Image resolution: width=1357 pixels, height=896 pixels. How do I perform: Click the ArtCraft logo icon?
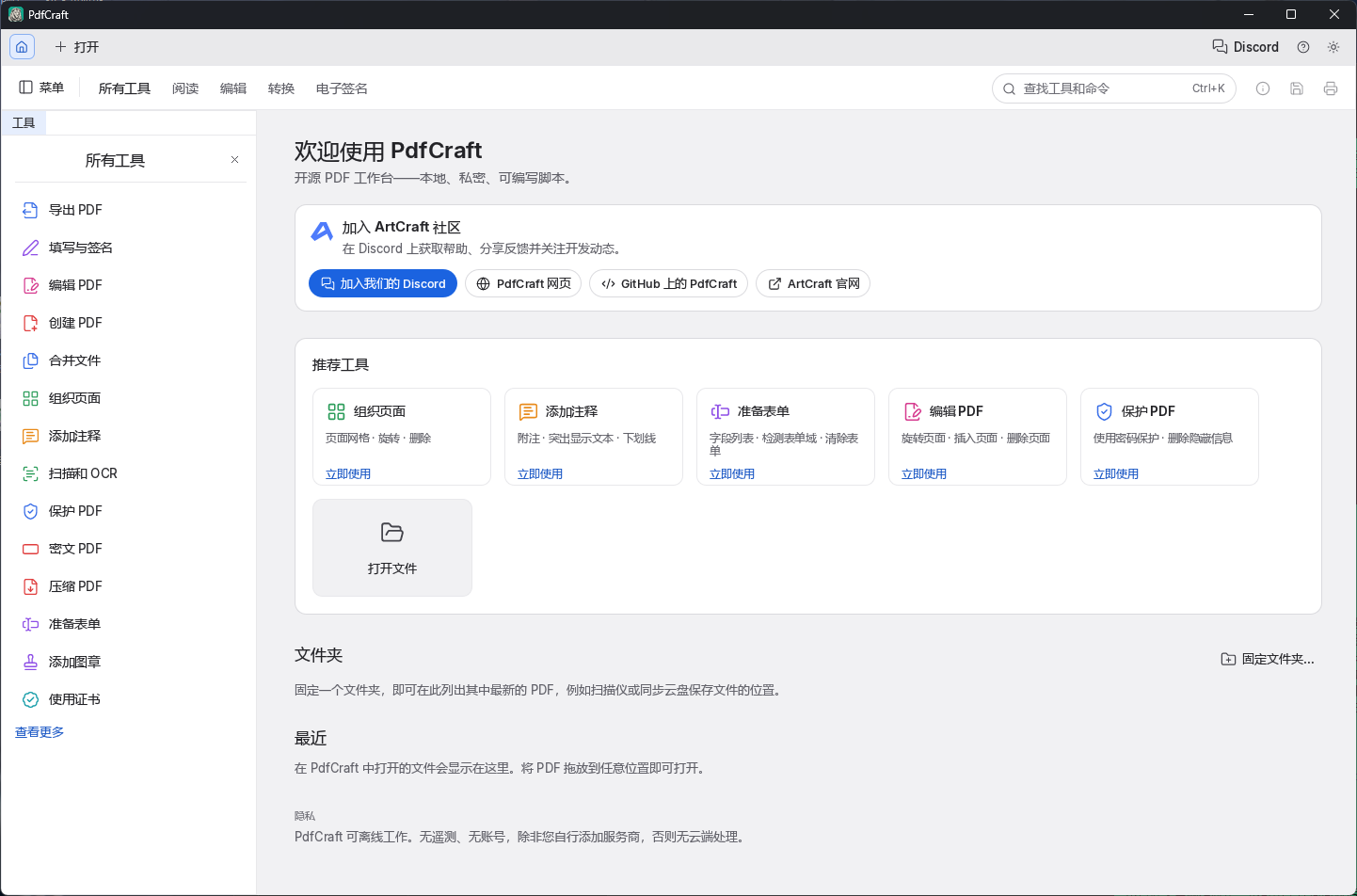pyautogui.click(x=322, y=232)
